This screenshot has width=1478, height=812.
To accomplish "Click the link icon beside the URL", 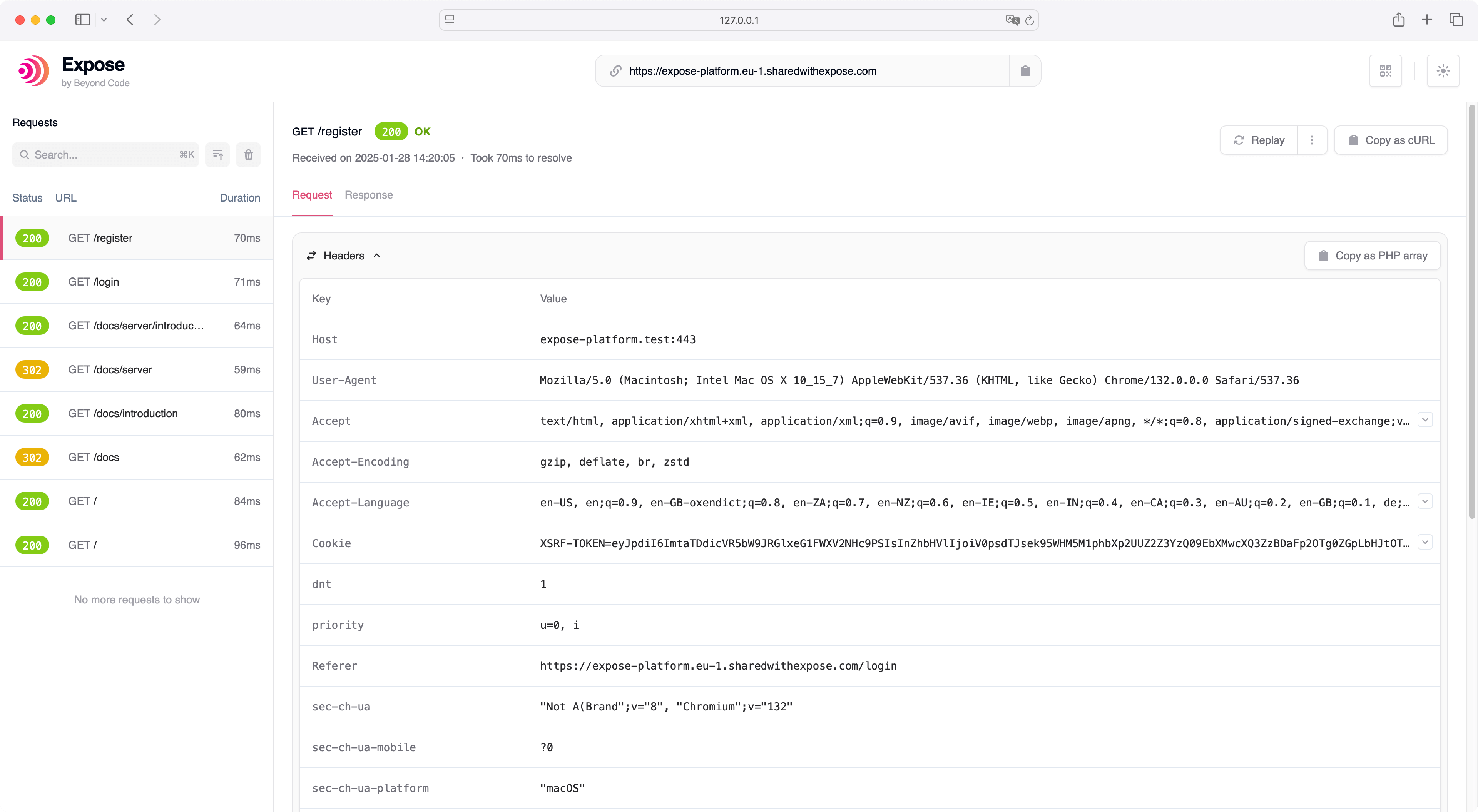I will [615, 70].
